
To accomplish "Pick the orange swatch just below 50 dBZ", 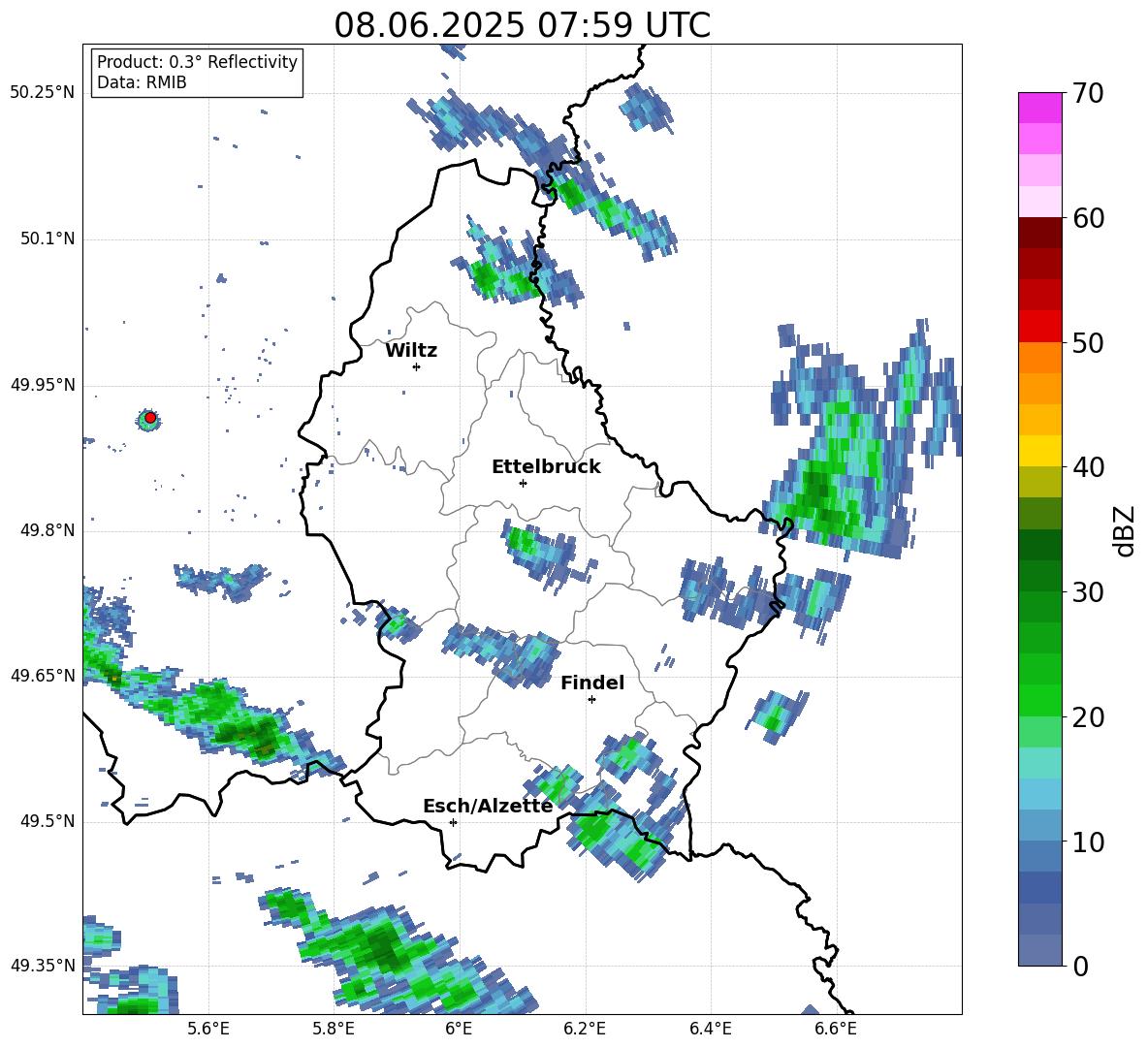I will 1039,358.
